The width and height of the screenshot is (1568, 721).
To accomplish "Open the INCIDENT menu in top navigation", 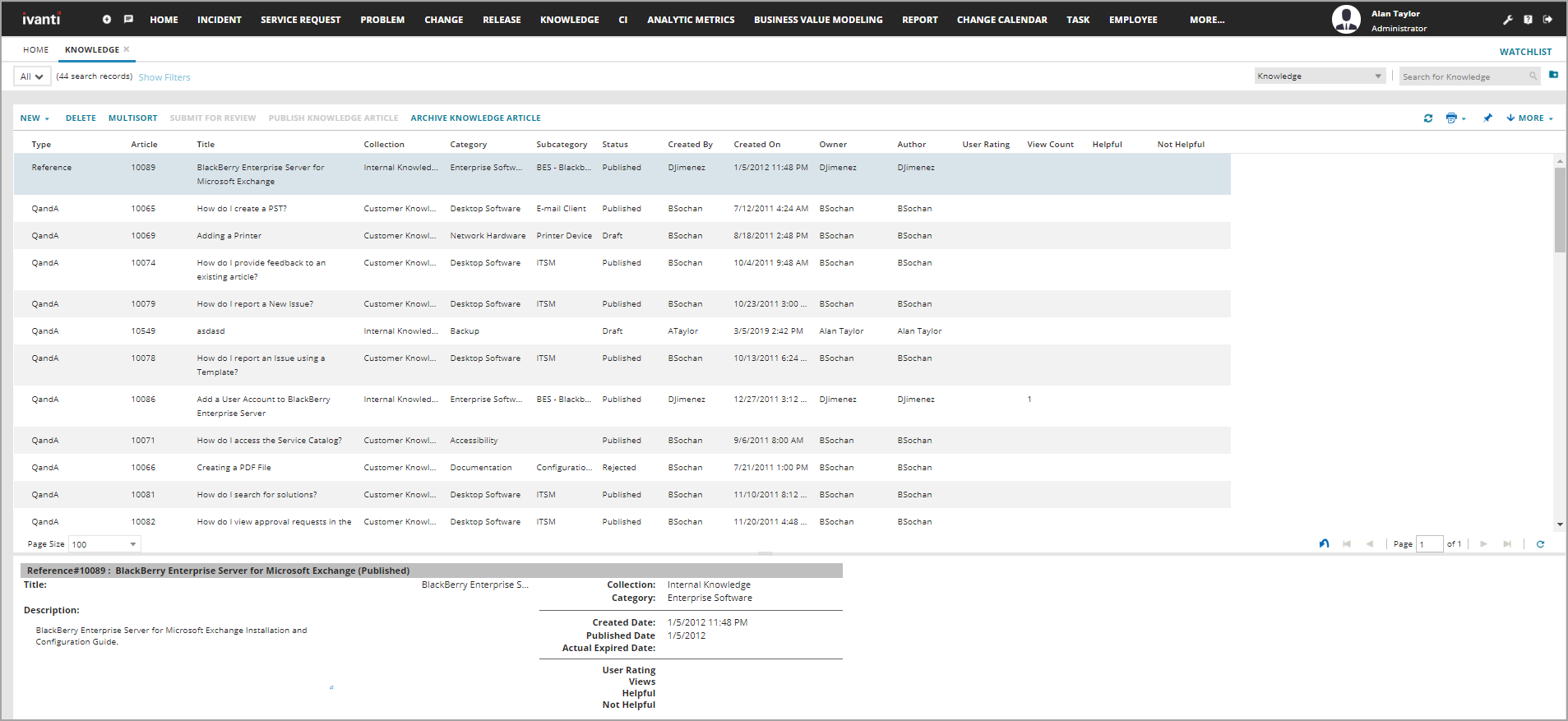I will [x=220, y=20].
